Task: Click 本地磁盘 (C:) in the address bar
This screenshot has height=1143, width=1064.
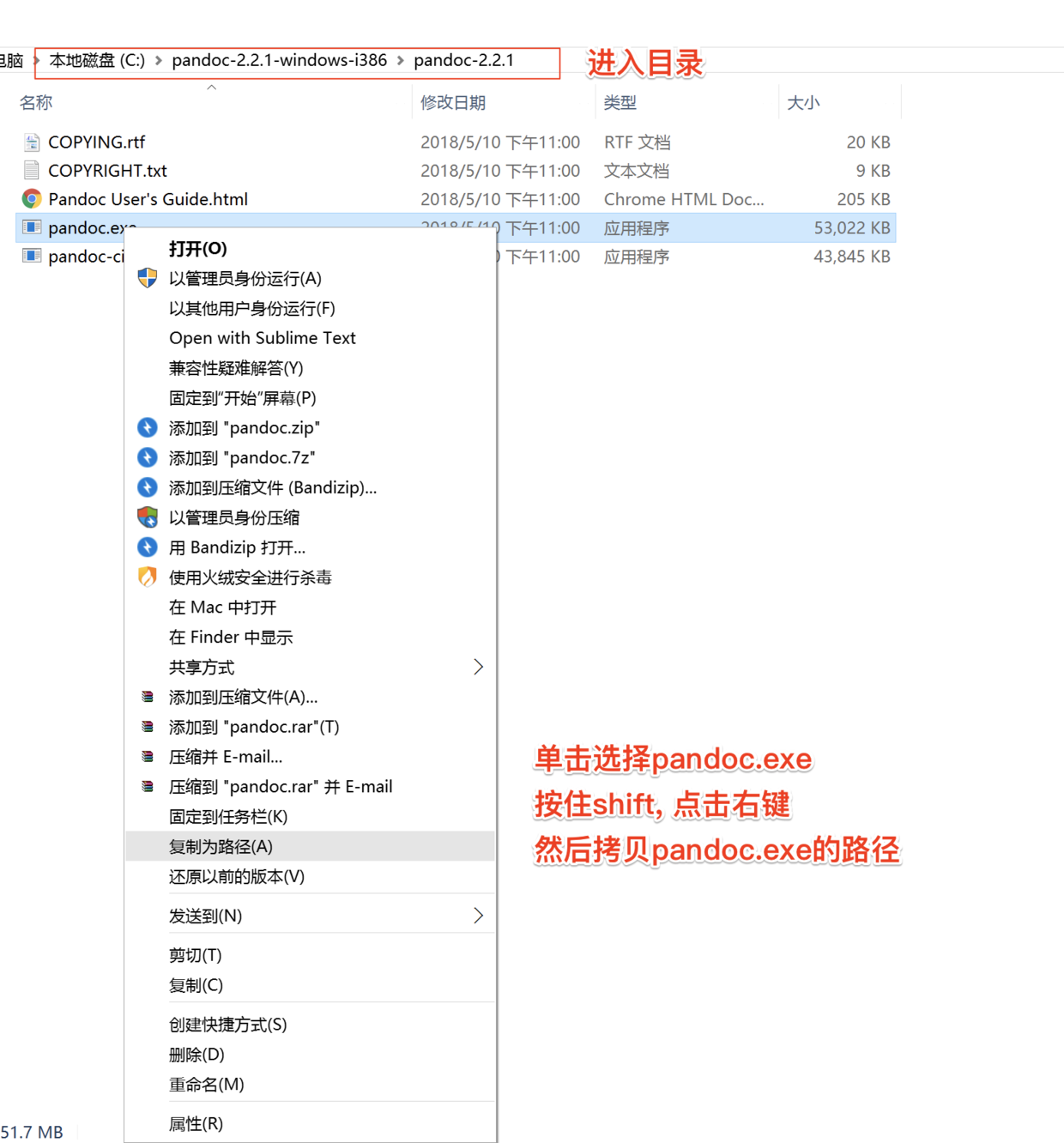Action: coord(97,61)
